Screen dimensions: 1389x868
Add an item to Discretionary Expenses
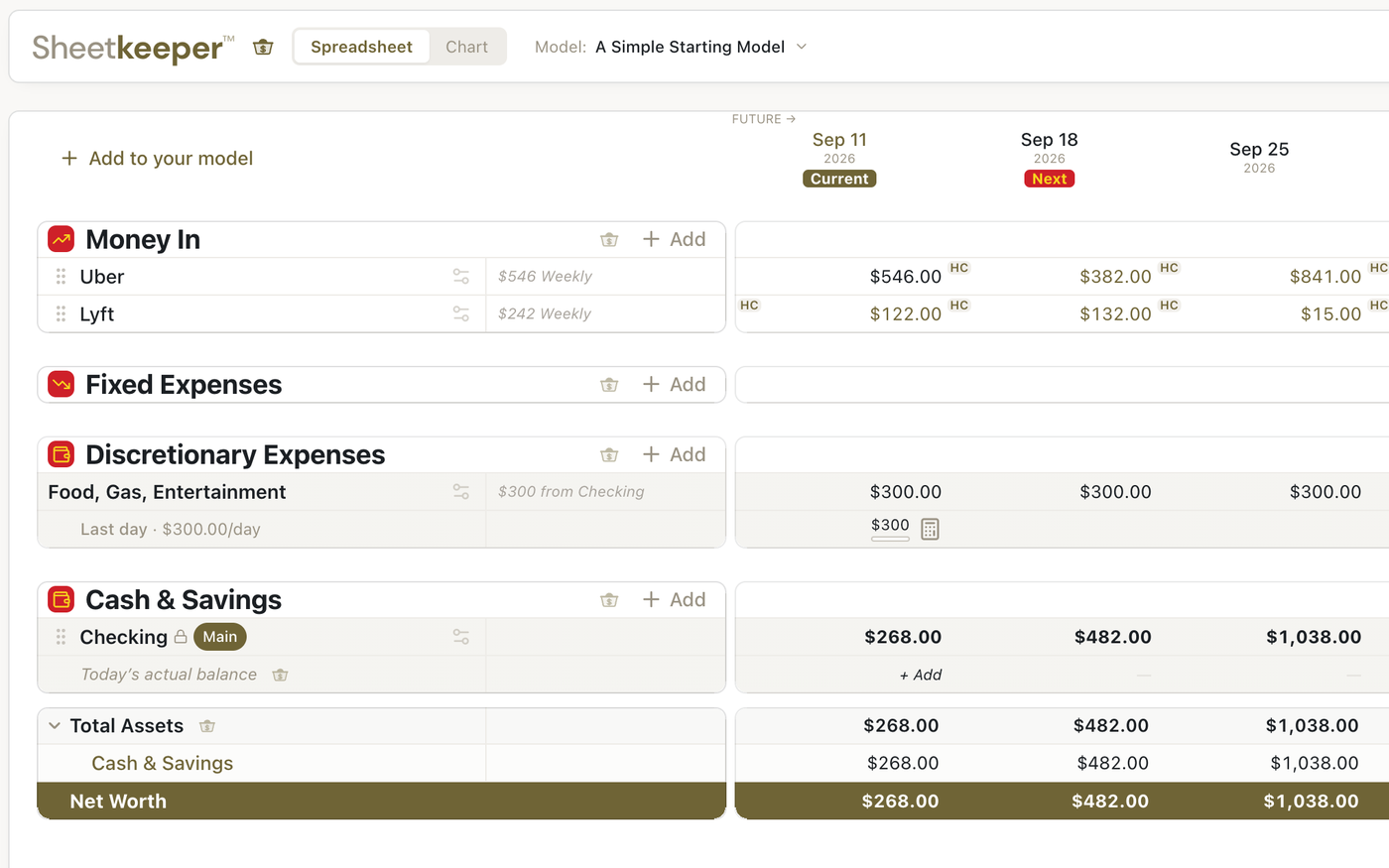click(x=675, y=454)
